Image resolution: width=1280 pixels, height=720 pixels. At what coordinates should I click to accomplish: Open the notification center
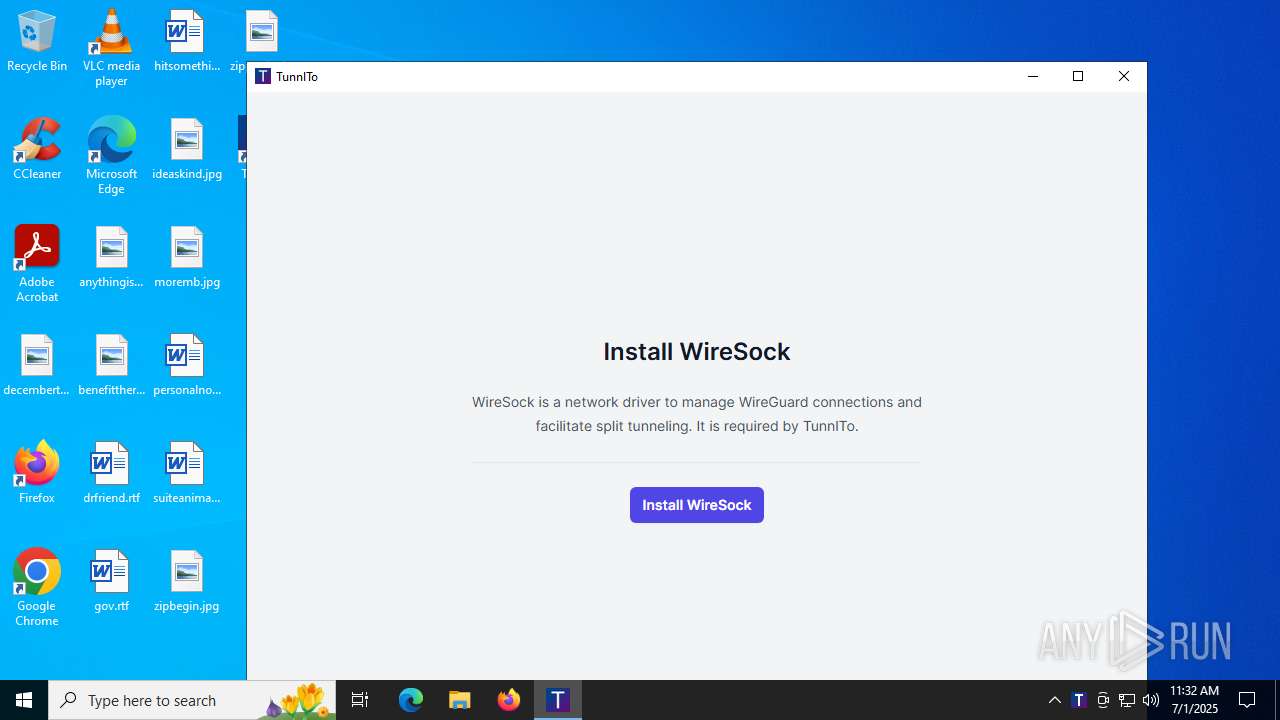1247,700
